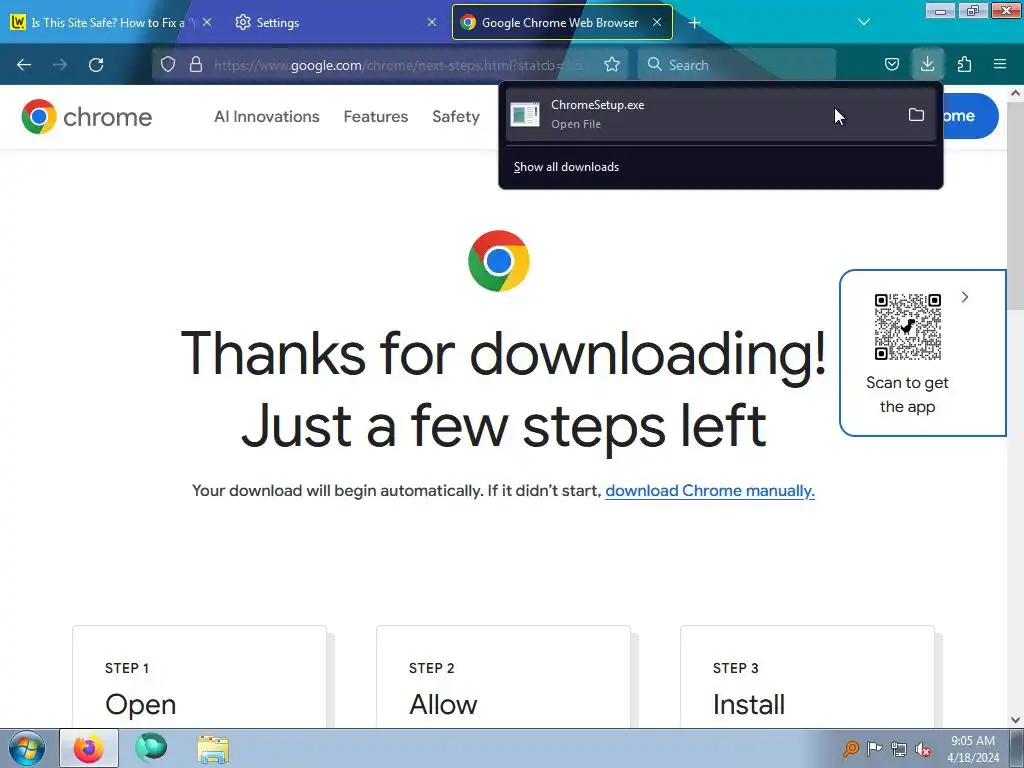Close the Is This Site Safe tab

tap(207, 23)
